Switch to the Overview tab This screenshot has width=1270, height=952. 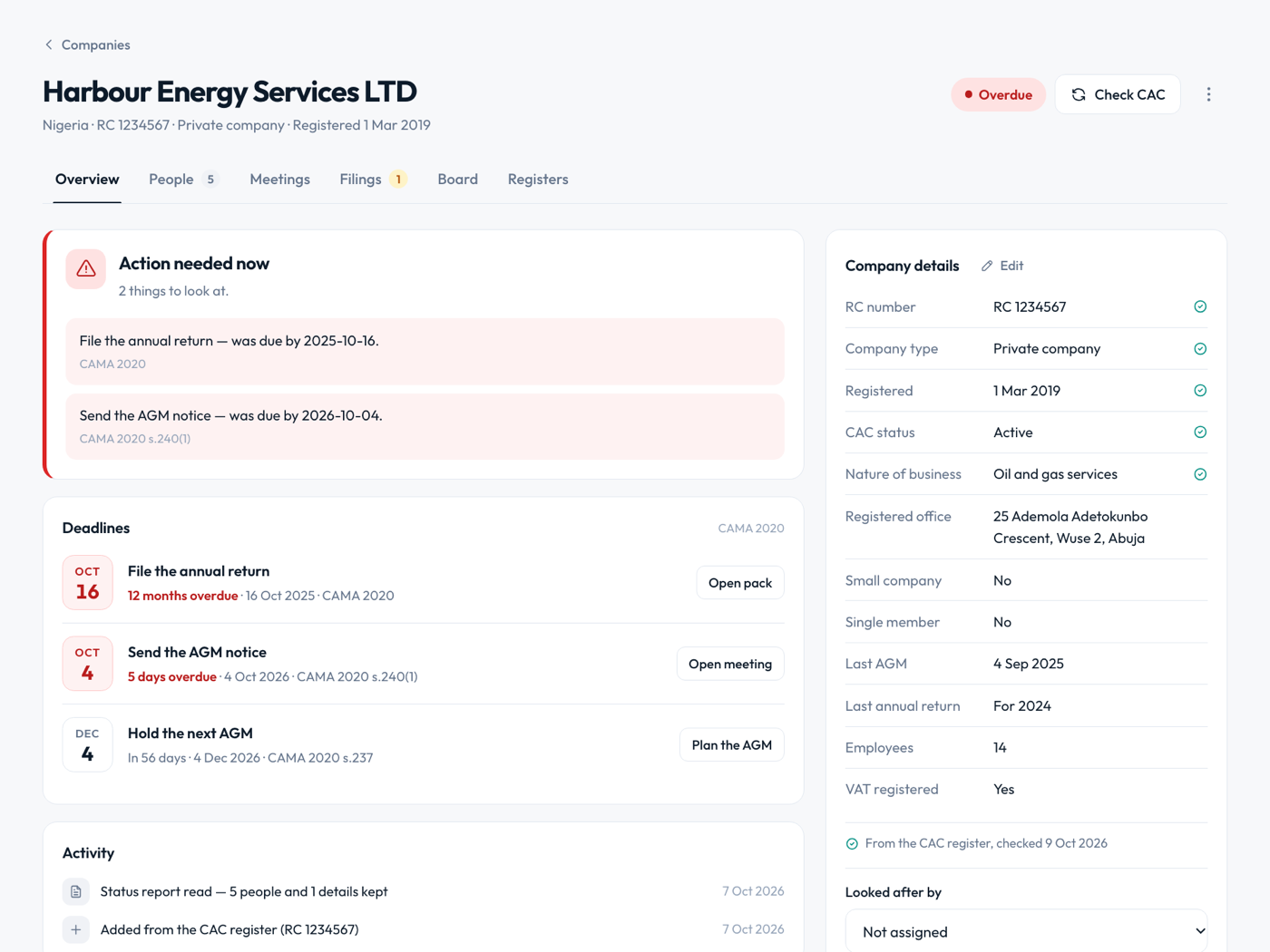87,180
